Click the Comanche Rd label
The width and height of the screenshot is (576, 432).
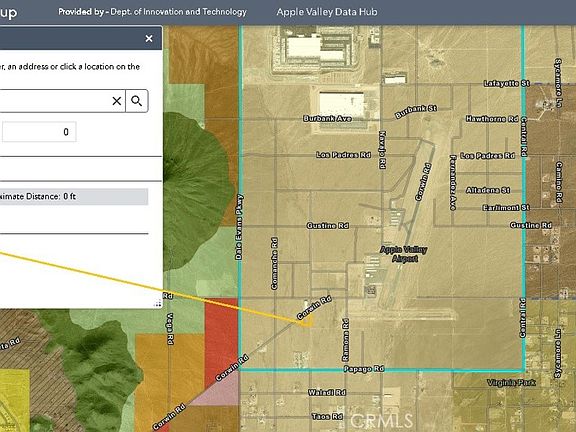click(274, 263)
